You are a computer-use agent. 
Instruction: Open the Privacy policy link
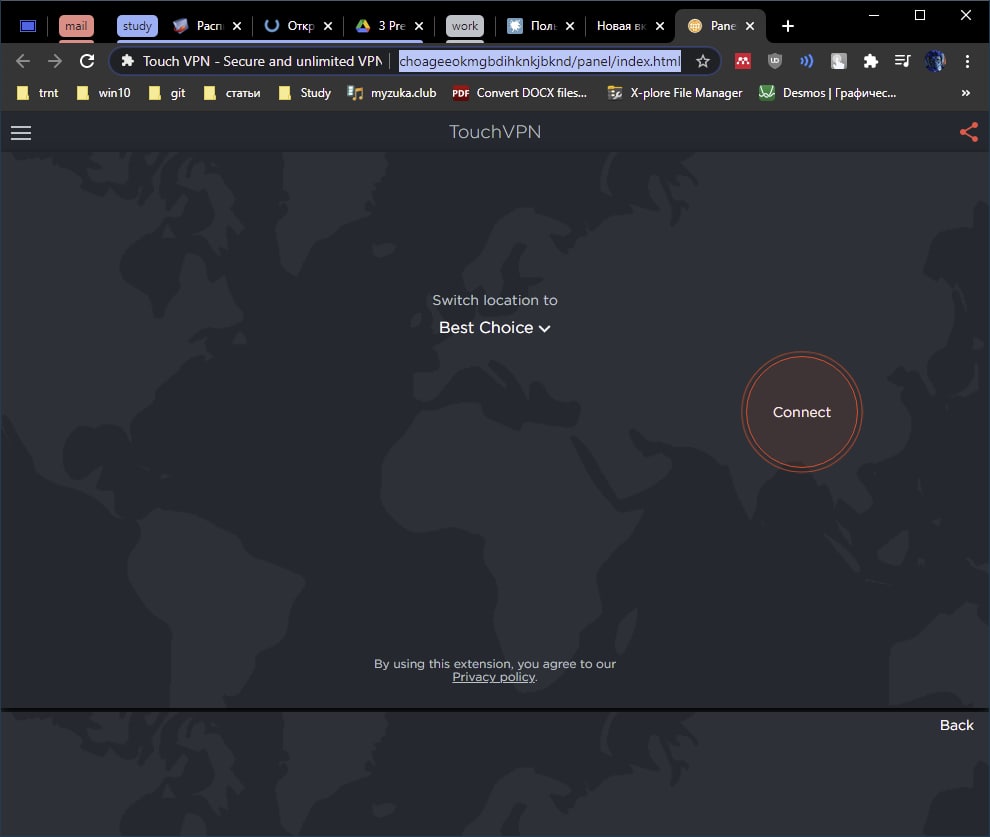[x=493, y=677]
